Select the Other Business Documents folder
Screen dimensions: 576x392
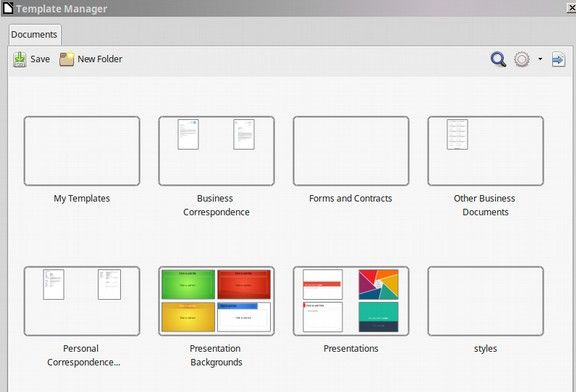pos(486,151)
